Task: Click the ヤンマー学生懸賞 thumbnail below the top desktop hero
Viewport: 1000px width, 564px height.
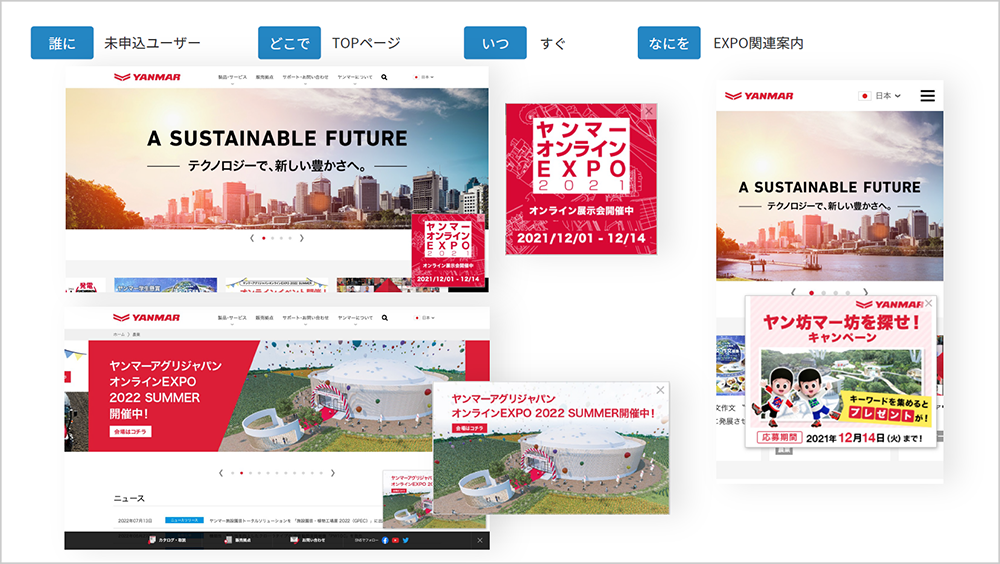Action: [165, 285]
